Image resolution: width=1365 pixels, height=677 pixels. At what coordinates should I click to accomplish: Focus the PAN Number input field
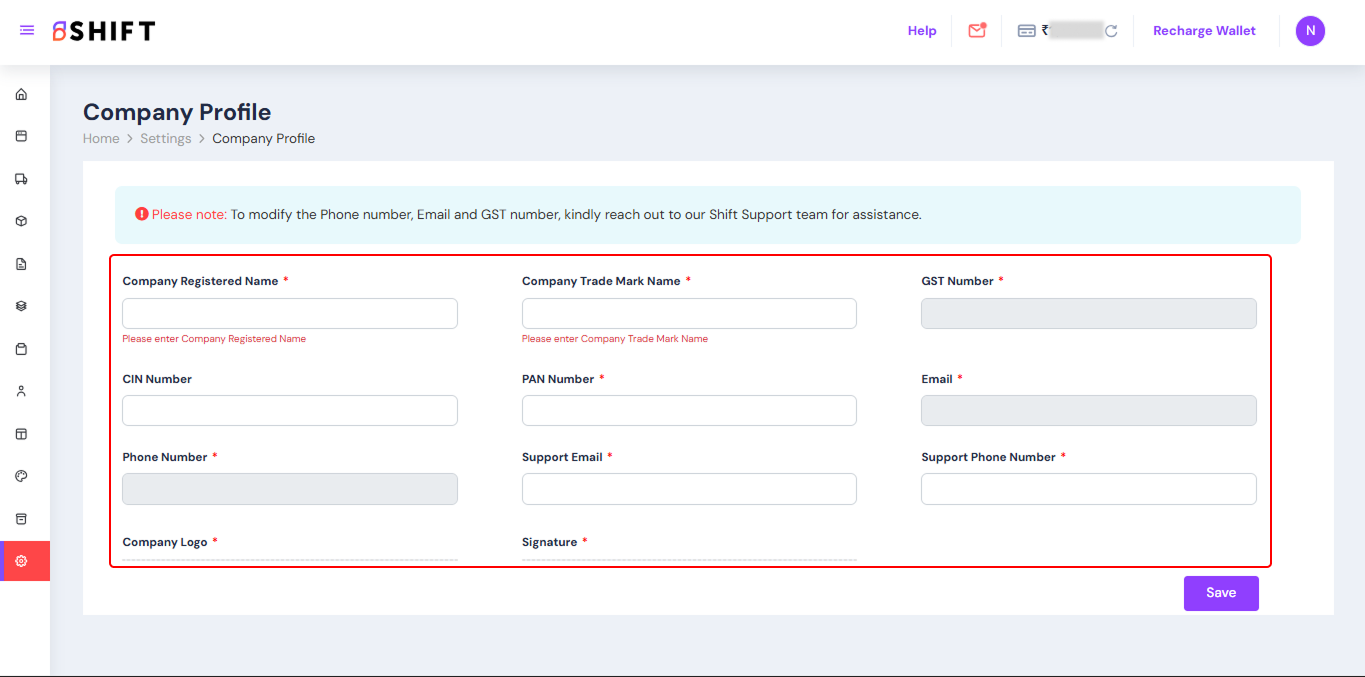click(689, 411)
